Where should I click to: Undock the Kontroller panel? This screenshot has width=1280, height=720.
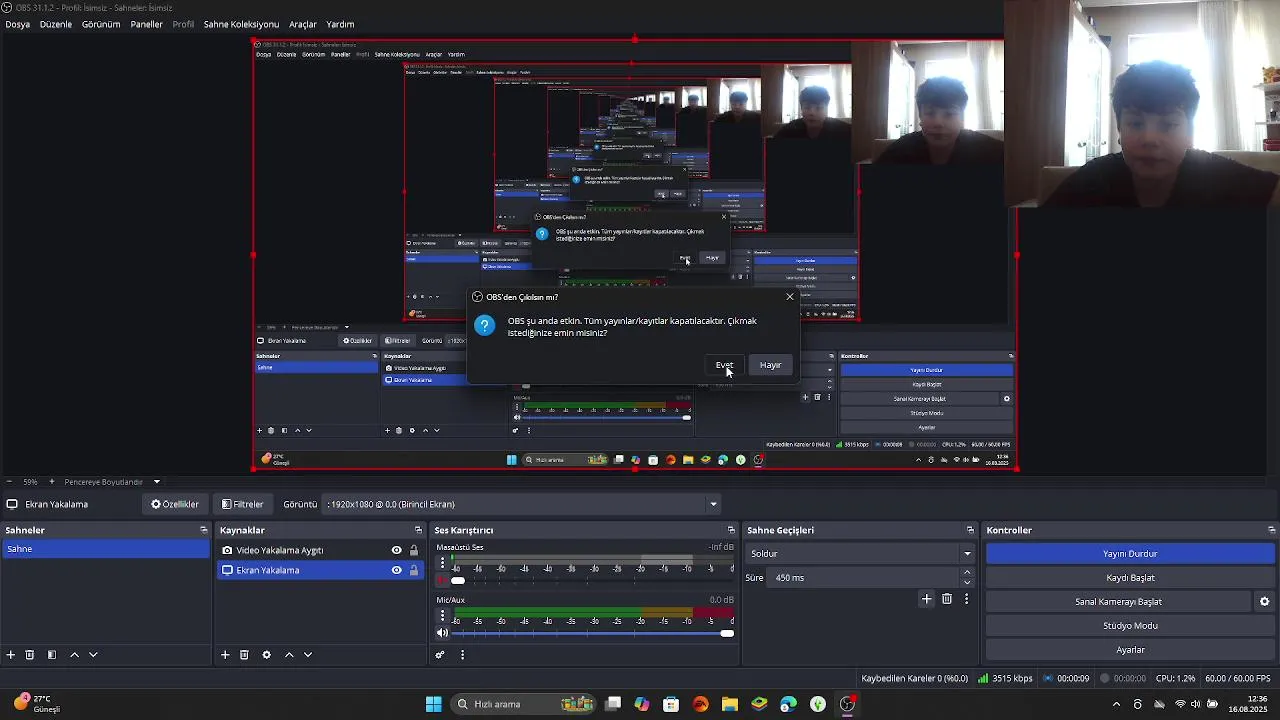click(x=1271, y=530)
